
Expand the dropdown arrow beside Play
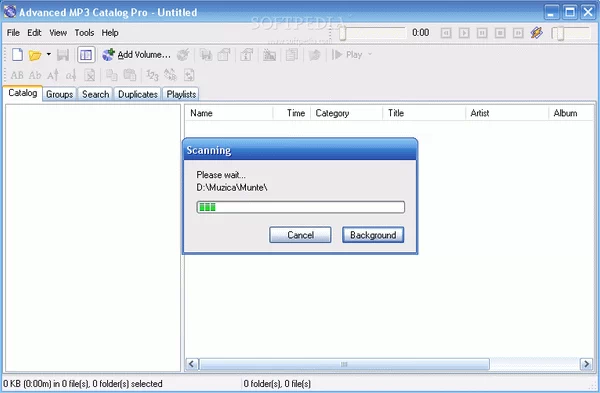click(x=370, y=54)
